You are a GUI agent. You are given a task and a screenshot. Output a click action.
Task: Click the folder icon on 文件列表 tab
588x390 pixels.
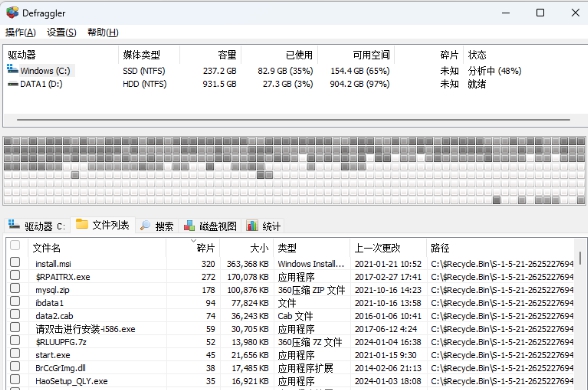coord(82,224)
